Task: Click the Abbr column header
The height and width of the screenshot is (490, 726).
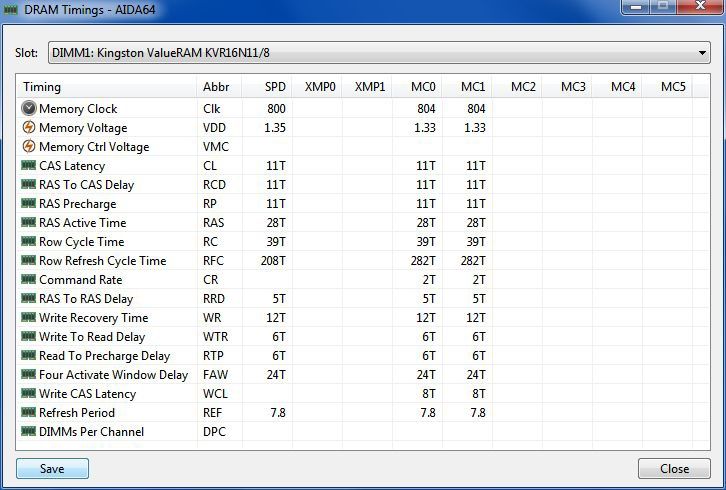Action: (x=219, y=87)
